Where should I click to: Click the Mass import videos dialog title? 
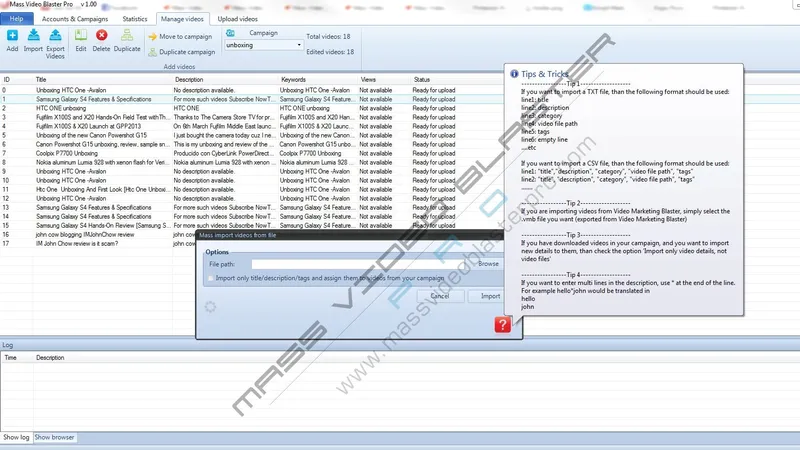tap(238, 235)
